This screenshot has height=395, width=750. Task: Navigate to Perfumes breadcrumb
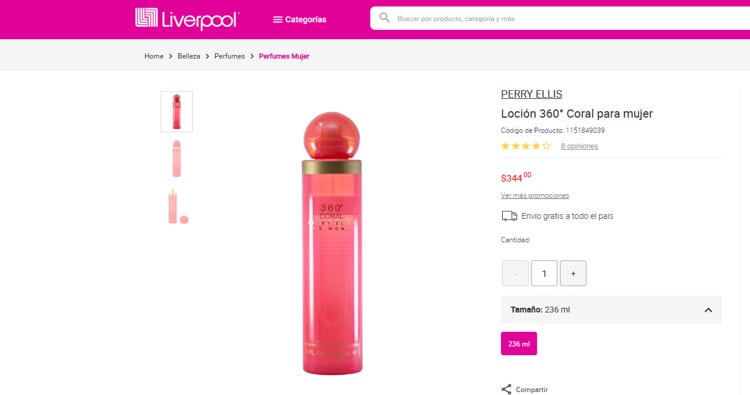230,56
